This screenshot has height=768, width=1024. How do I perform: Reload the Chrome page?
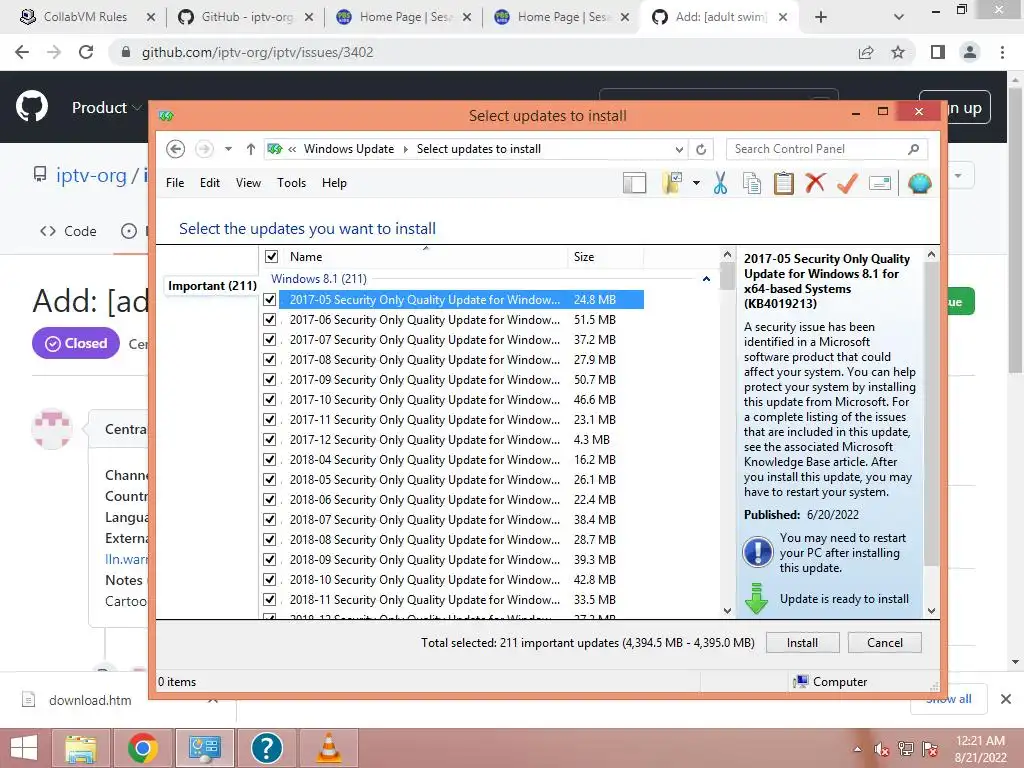pyautogui.click(x=86, y=52)
